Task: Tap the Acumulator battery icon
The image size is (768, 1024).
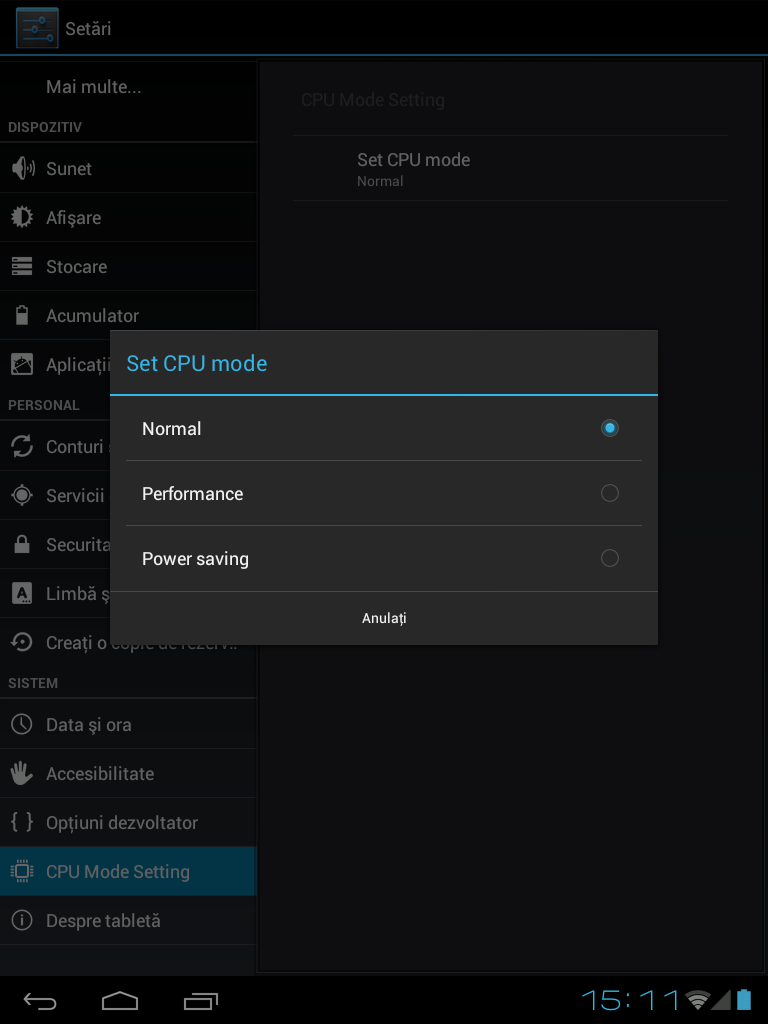Action: (x=22, y=315)
